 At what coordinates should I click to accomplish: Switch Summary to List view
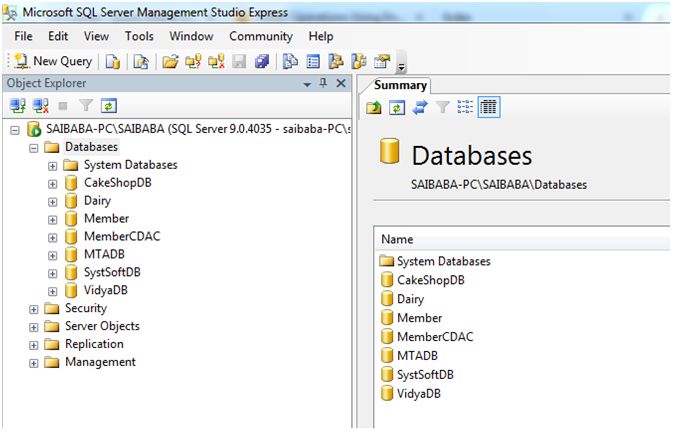[465, 106]
